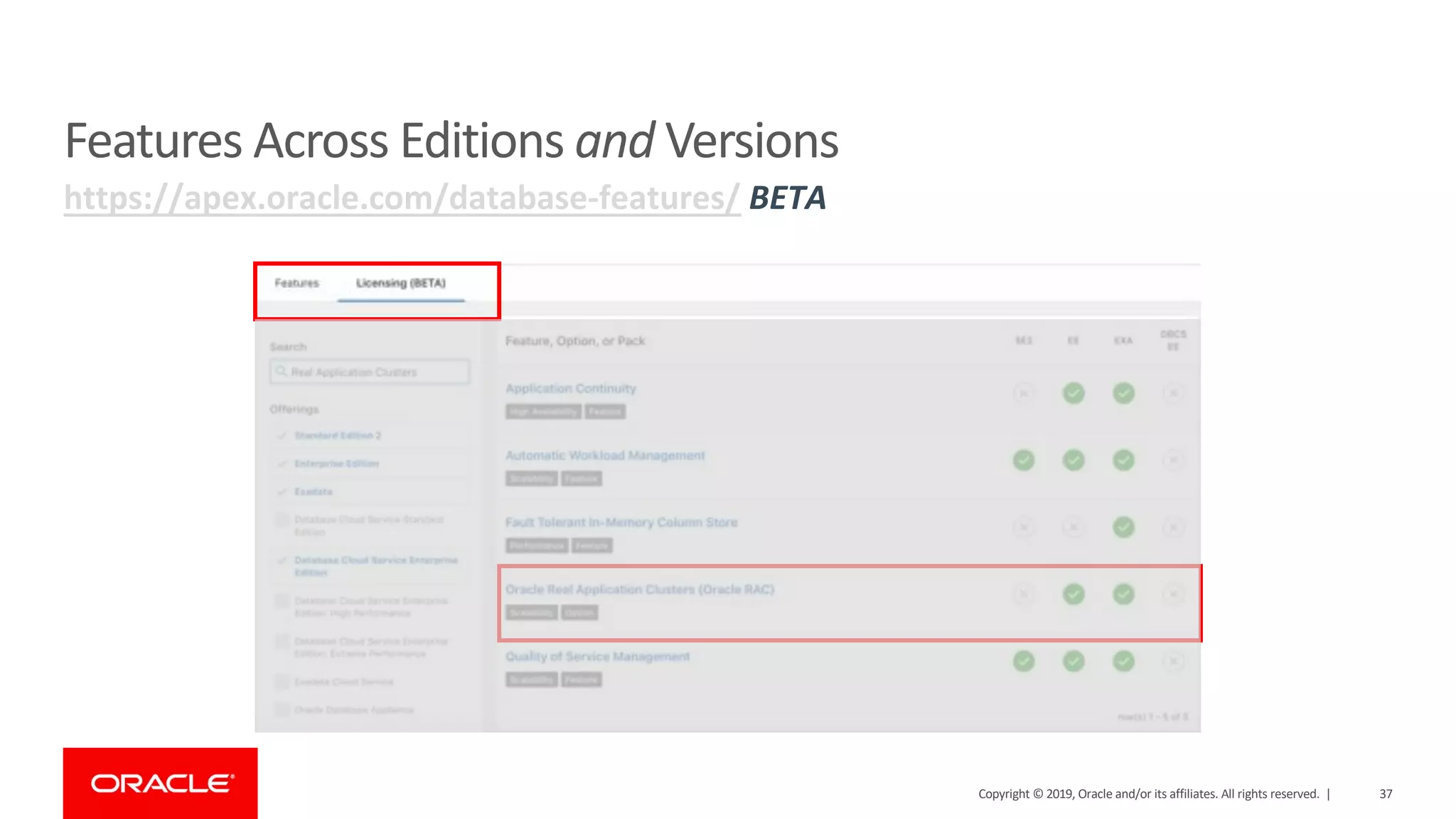
Task: Click Scalability tag under Quality of Service Management
Action: (x=532, y=680)
